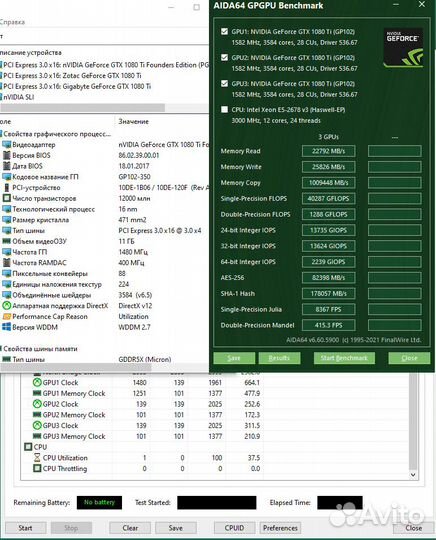Open CPUID from the stability test window
This screenshot has height=540, width=436.
234,528
